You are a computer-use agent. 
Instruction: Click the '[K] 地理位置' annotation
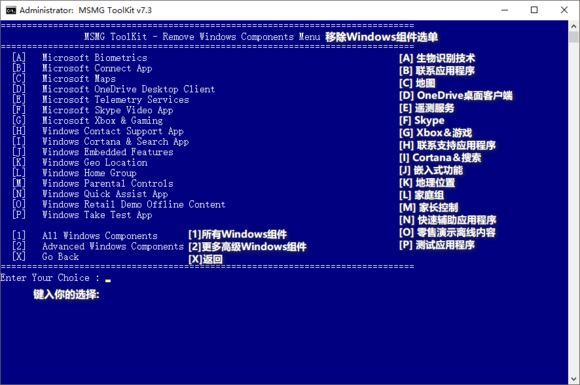[x=427, y=183]
